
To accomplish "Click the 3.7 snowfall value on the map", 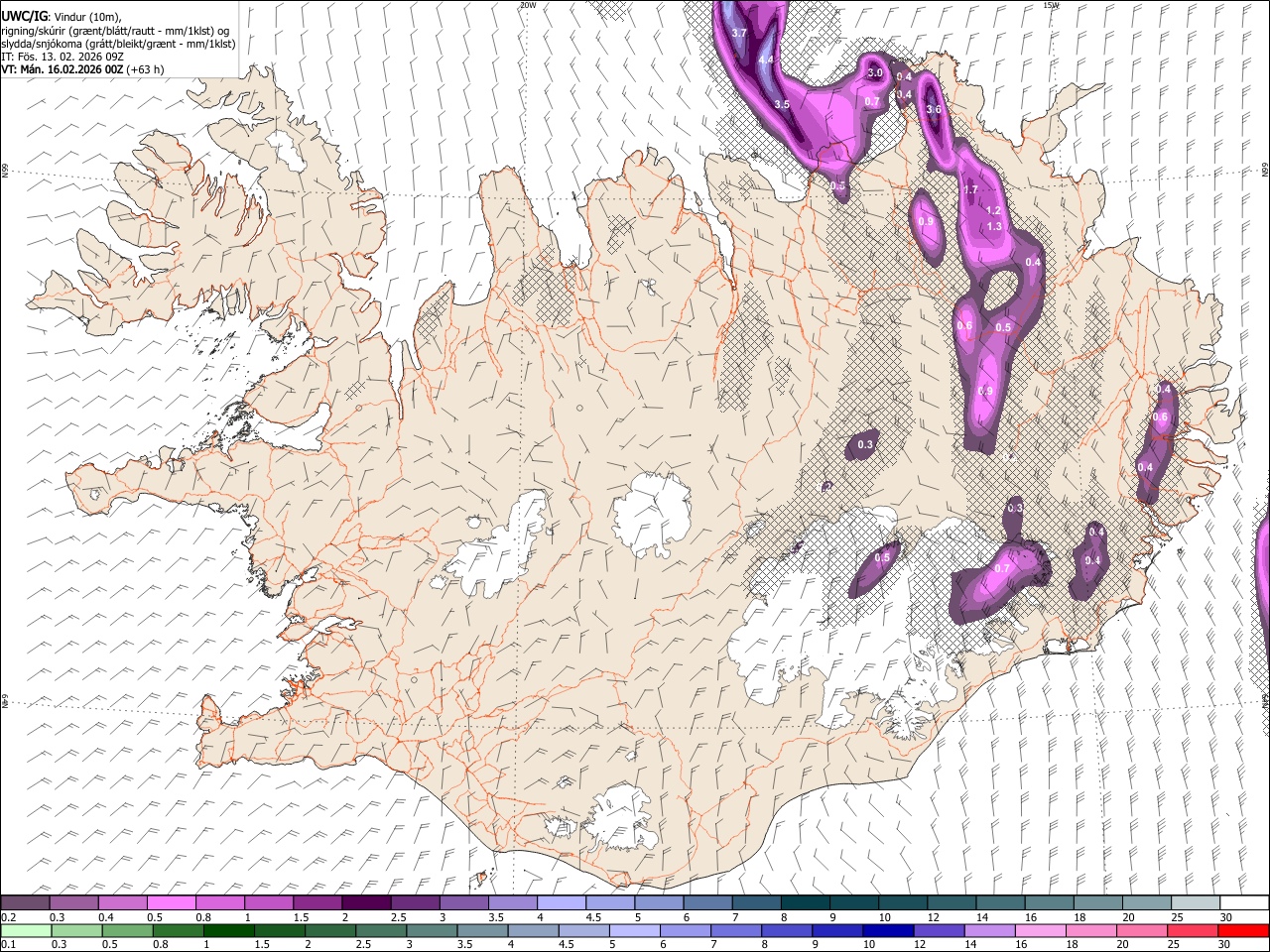I will 738,33.
